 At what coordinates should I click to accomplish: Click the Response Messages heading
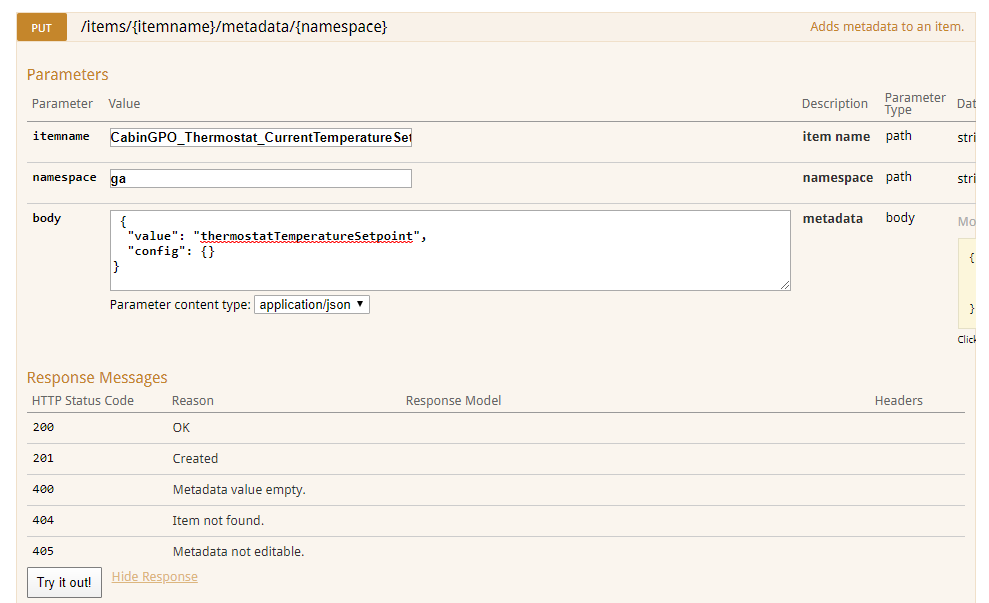coord(97,378)
